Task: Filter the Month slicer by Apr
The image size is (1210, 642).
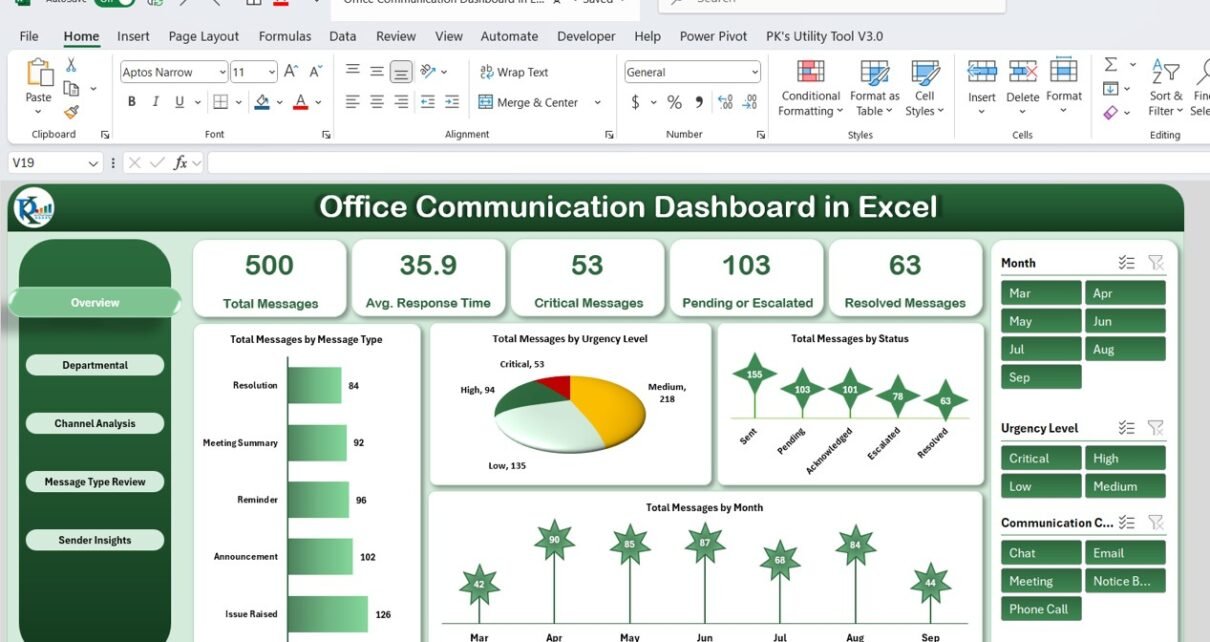Action: pyautogui.click(x=1125, y=293)
